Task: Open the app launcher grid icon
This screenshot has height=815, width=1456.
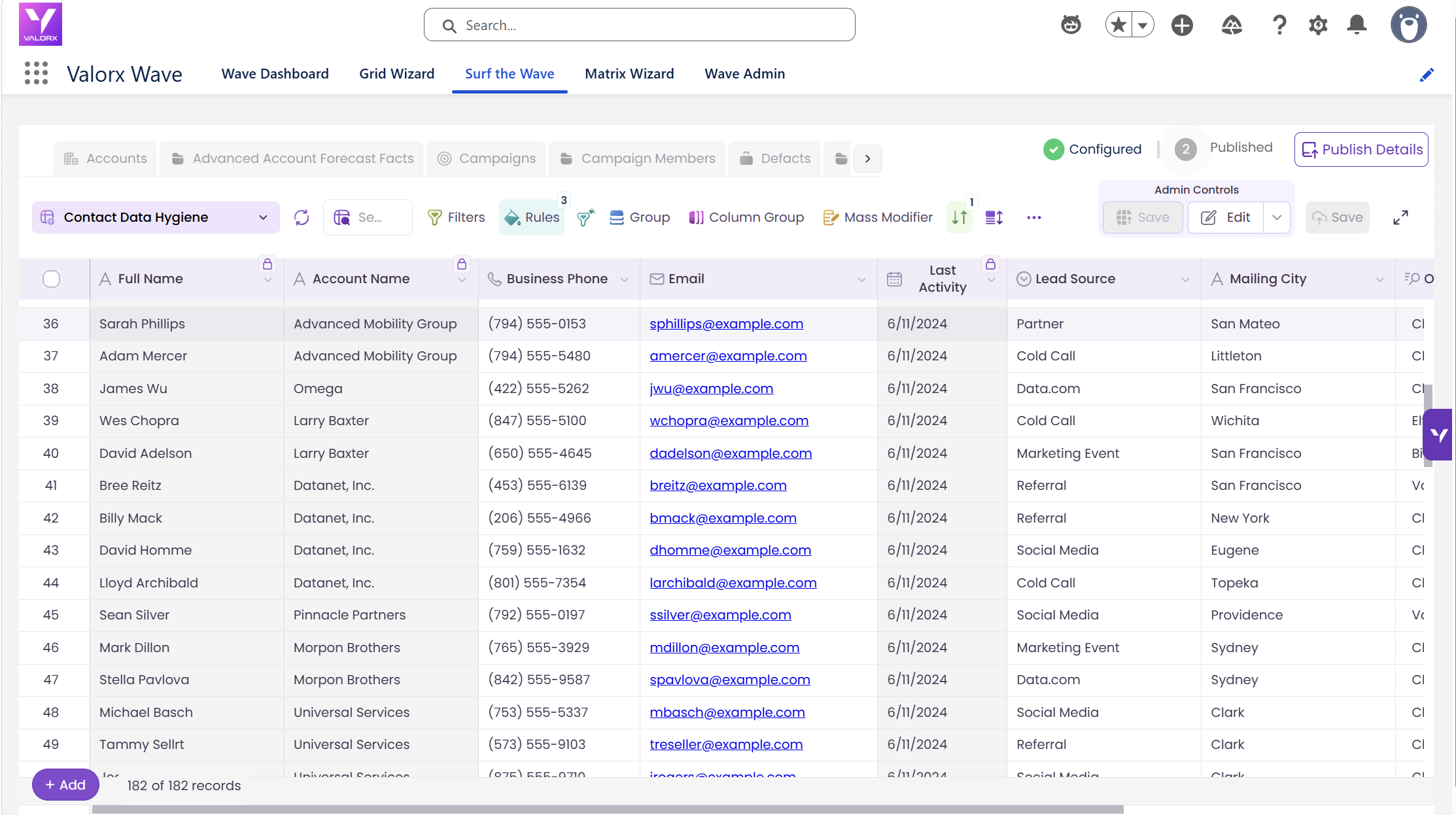Action: pos(37,73)
